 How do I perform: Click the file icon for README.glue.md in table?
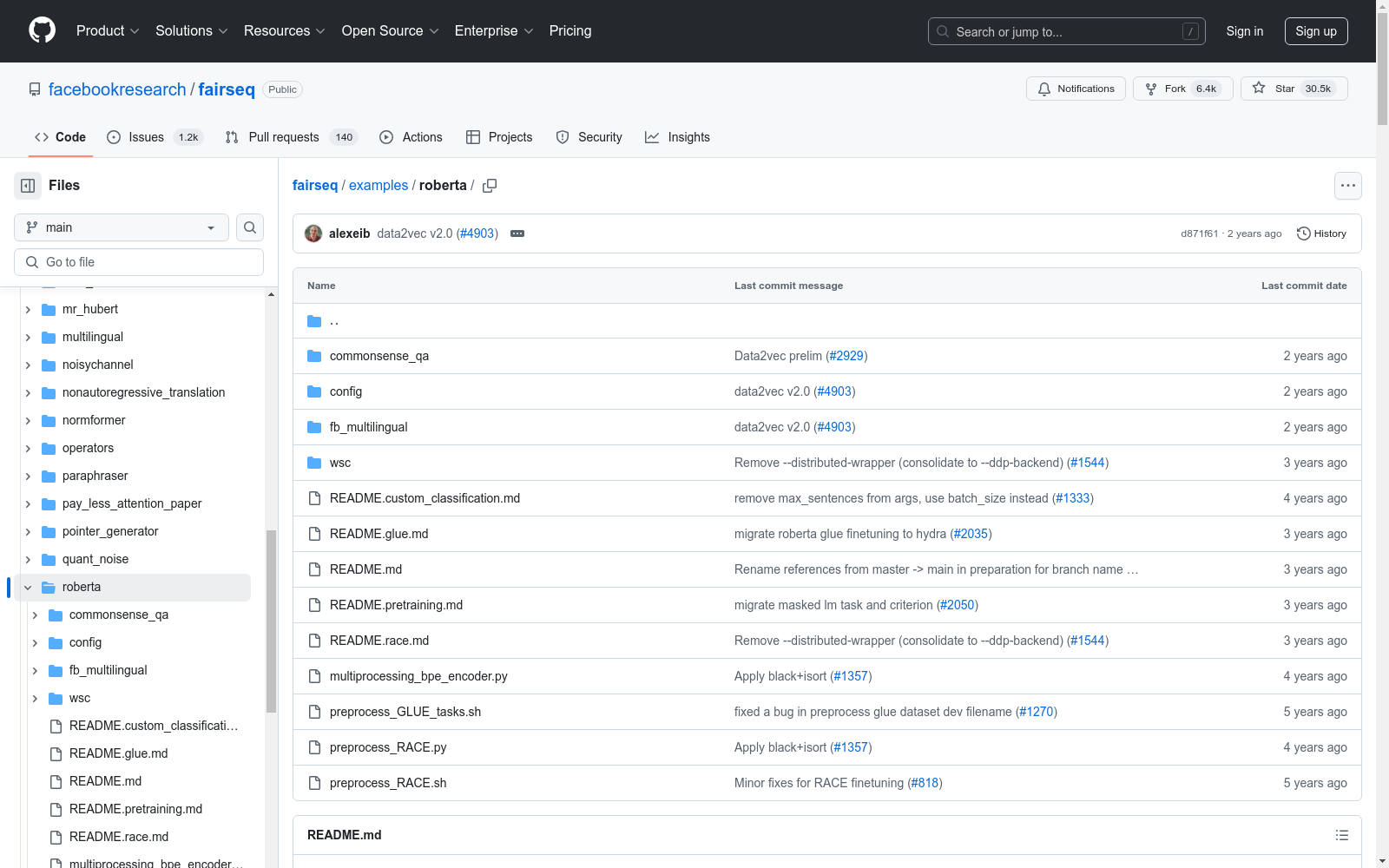click(314, 534)
